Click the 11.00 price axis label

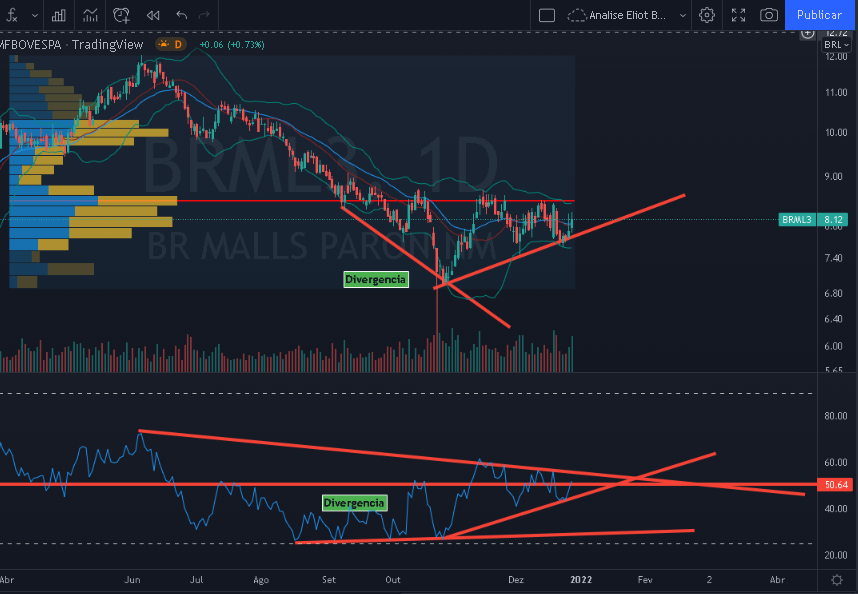tap(836, 92)
